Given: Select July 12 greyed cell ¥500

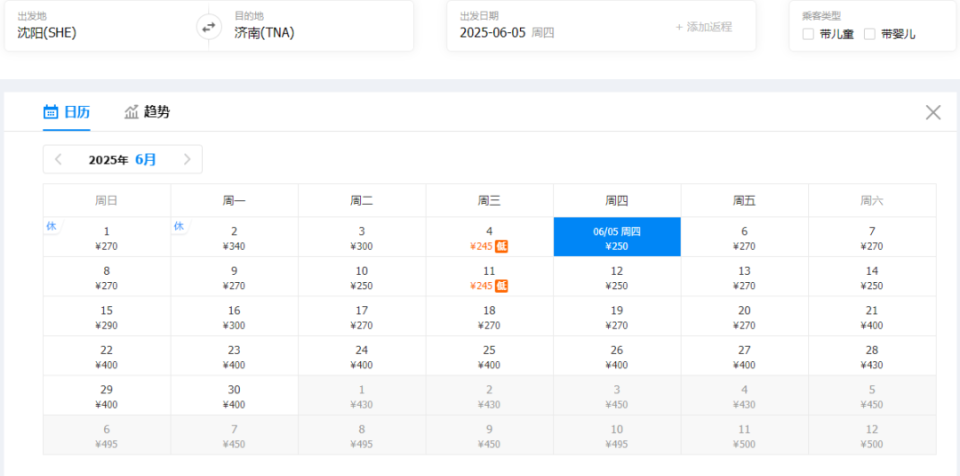Looking at the screenshot, I should [872, 435].
